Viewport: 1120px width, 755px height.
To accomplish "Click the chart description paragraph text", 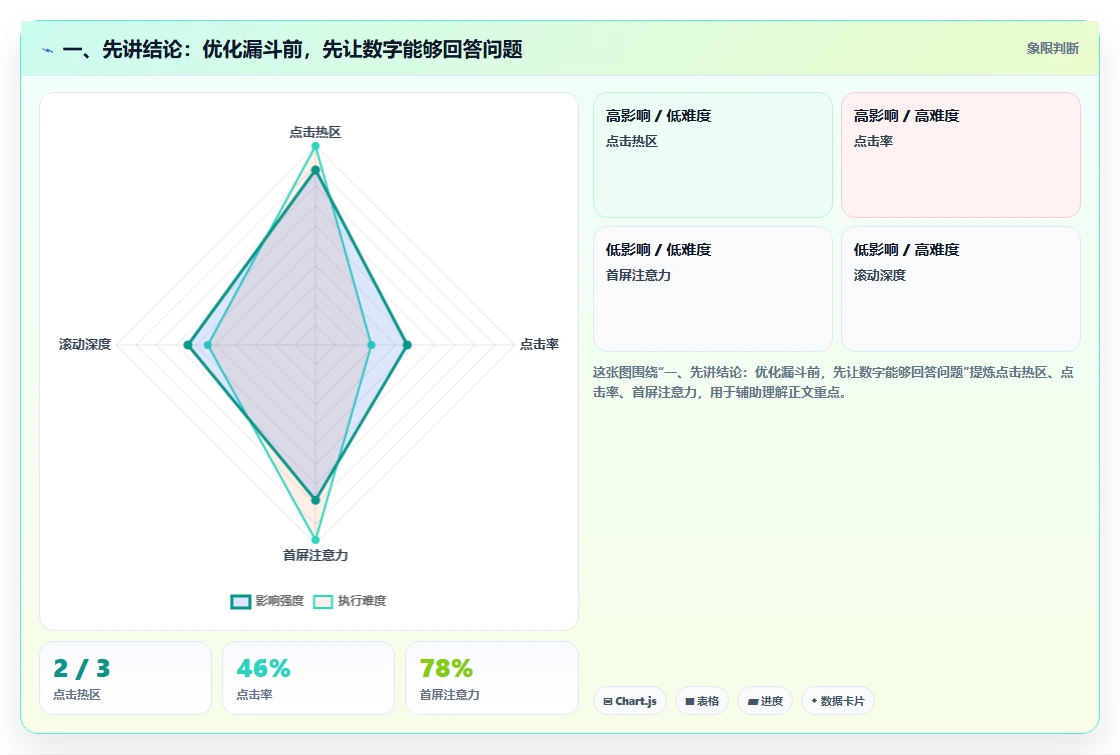I will tap(833, 382).
